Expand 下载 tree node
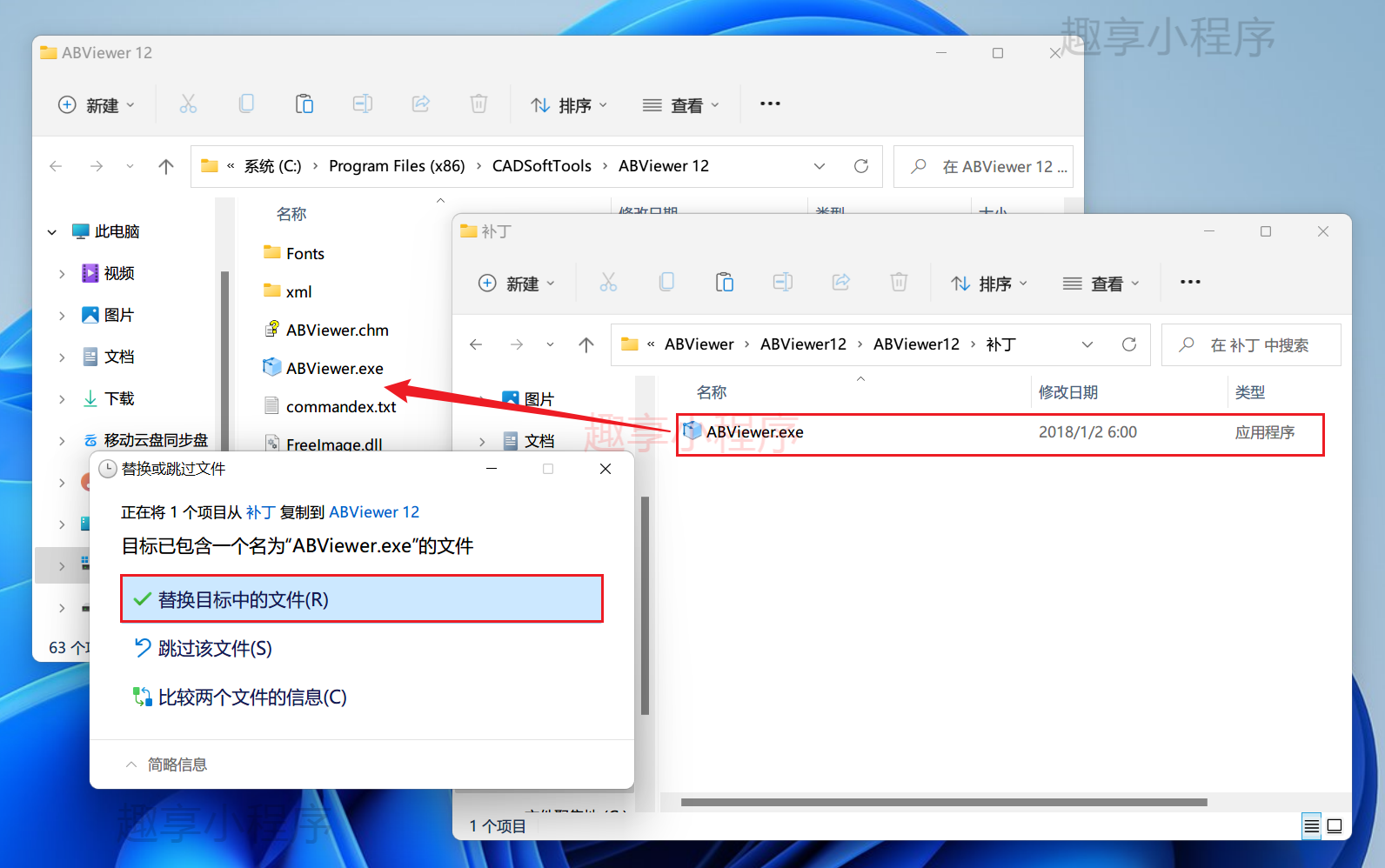This screenshot has height=868, width=1385. (x=62, y=399)
